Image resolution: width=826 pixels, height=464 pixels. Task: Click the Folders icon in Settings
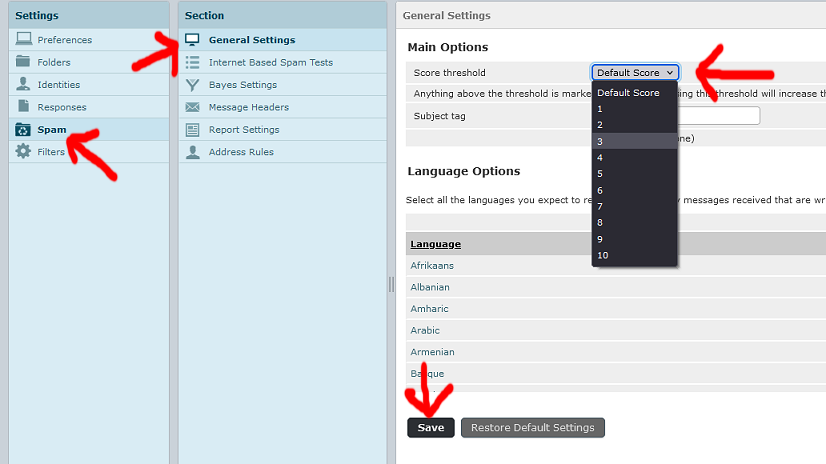pyautogui.click(x=23, y=62)
